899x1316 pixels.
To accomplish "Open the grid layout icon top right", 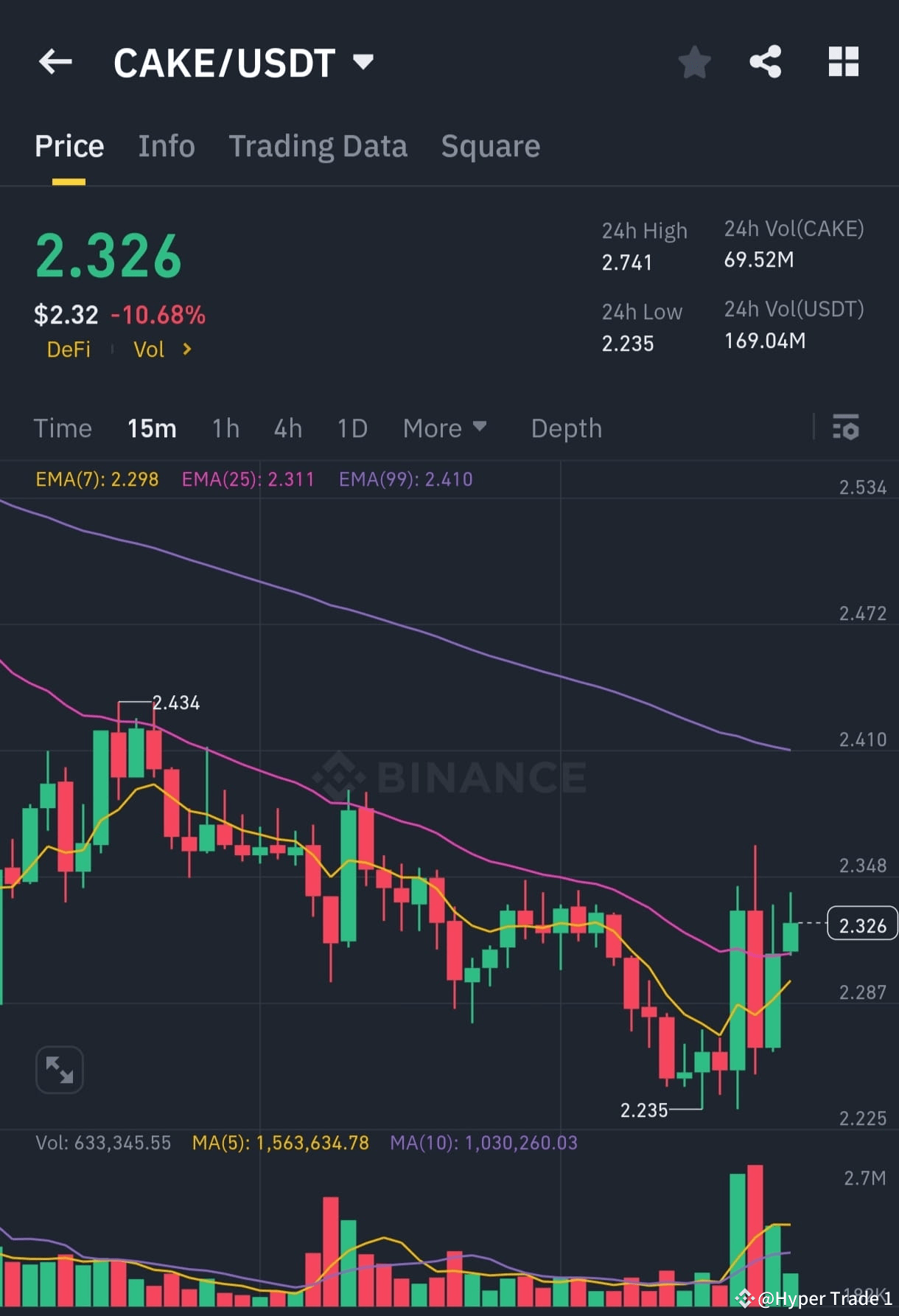I will click(844, 62).
